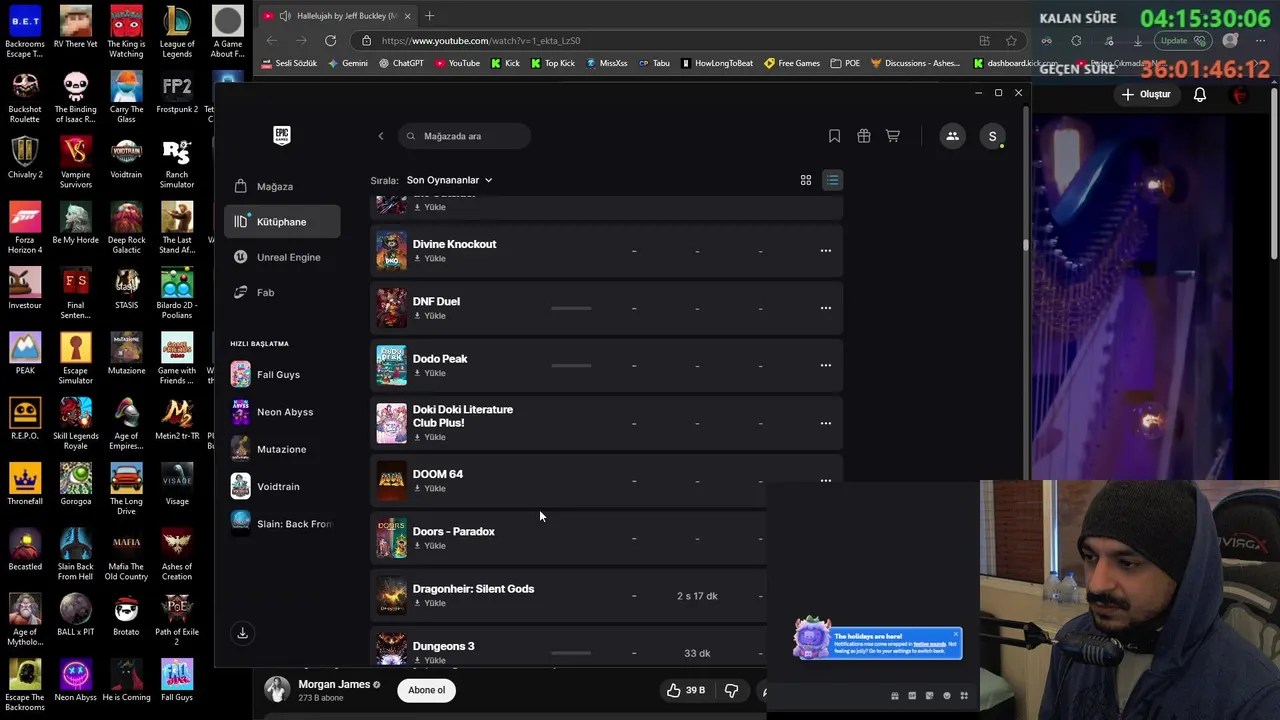Open League of Legends desktop shortcut

(x=177, y=32)
